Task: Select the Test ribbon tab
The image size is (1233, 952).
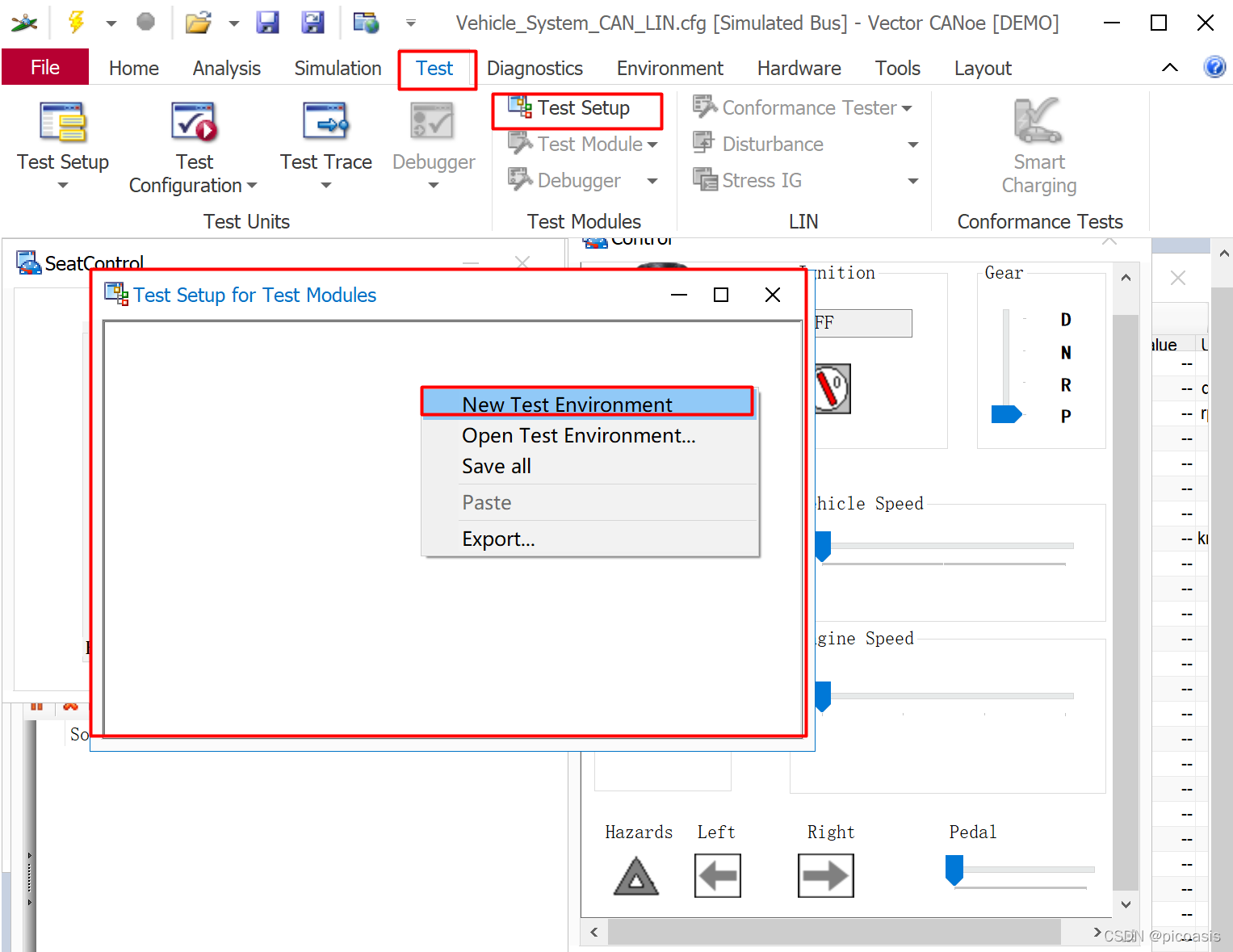Action: [434, 69]
